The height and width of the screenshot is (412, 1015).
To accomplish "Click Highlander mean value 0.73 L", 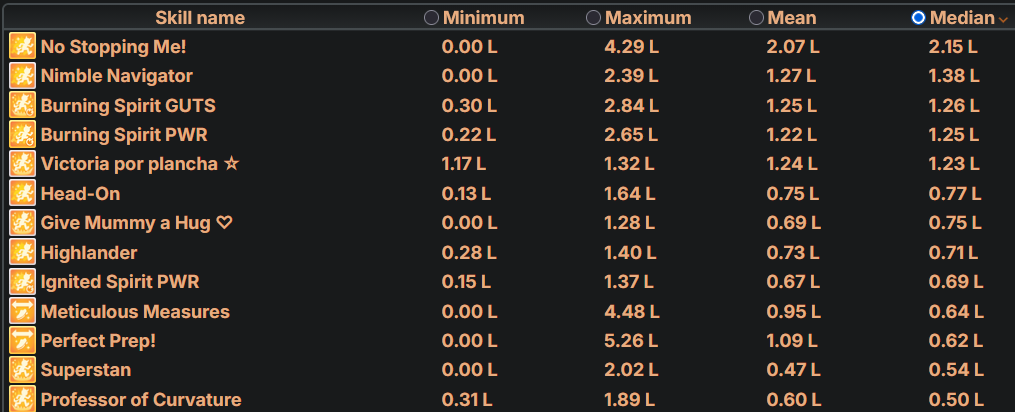I will (x=793, y=253).
